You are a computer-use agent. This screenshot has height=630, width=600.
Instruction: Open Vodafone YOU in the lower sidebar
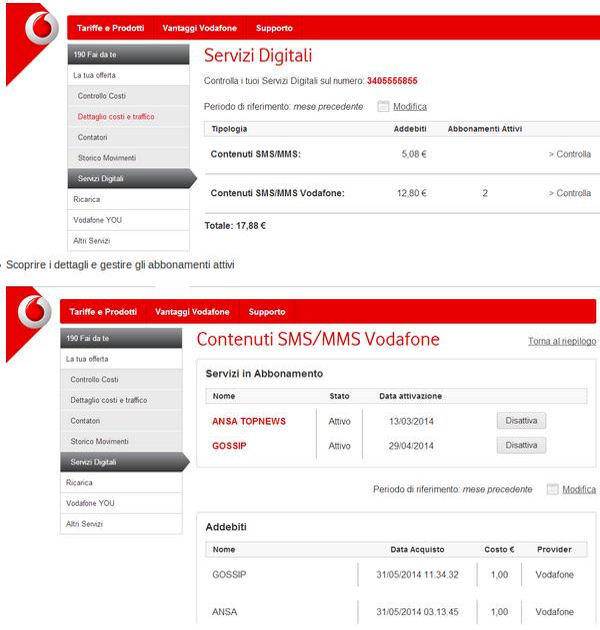point(121,503)
